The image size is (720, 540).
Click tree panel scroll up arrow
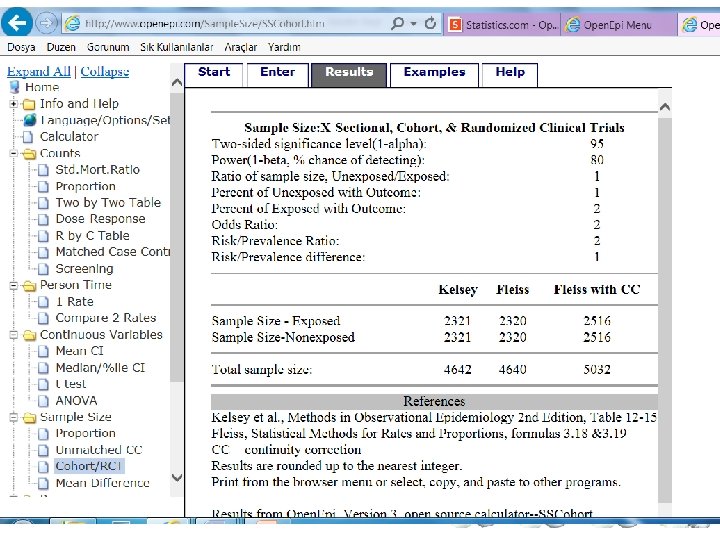(x=177, y=83)
